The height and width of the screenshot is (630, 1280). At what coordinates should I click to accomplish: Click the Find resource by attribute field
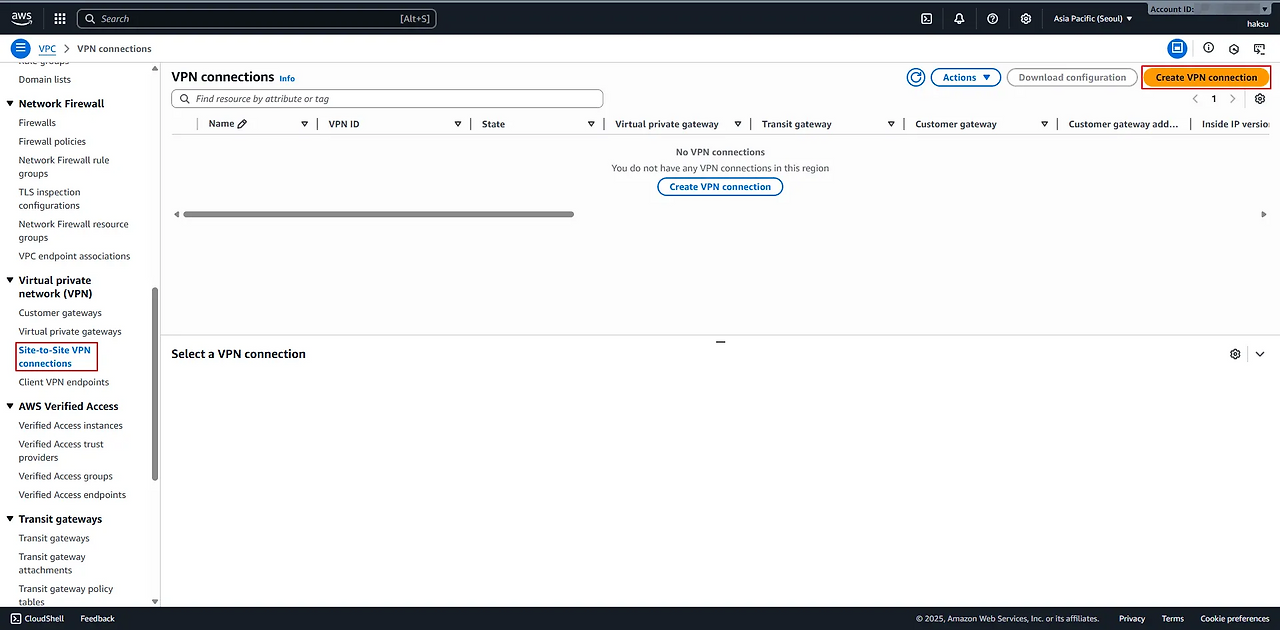pyautogui.click(x=390, y=99)
